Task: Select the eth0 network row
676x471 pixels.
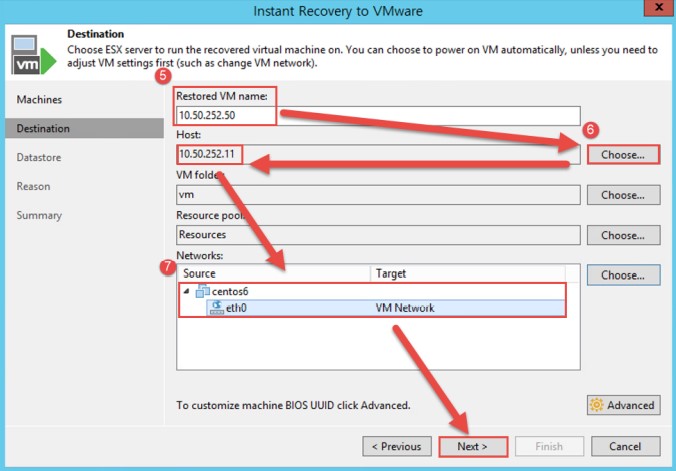Action: (385, 308)
